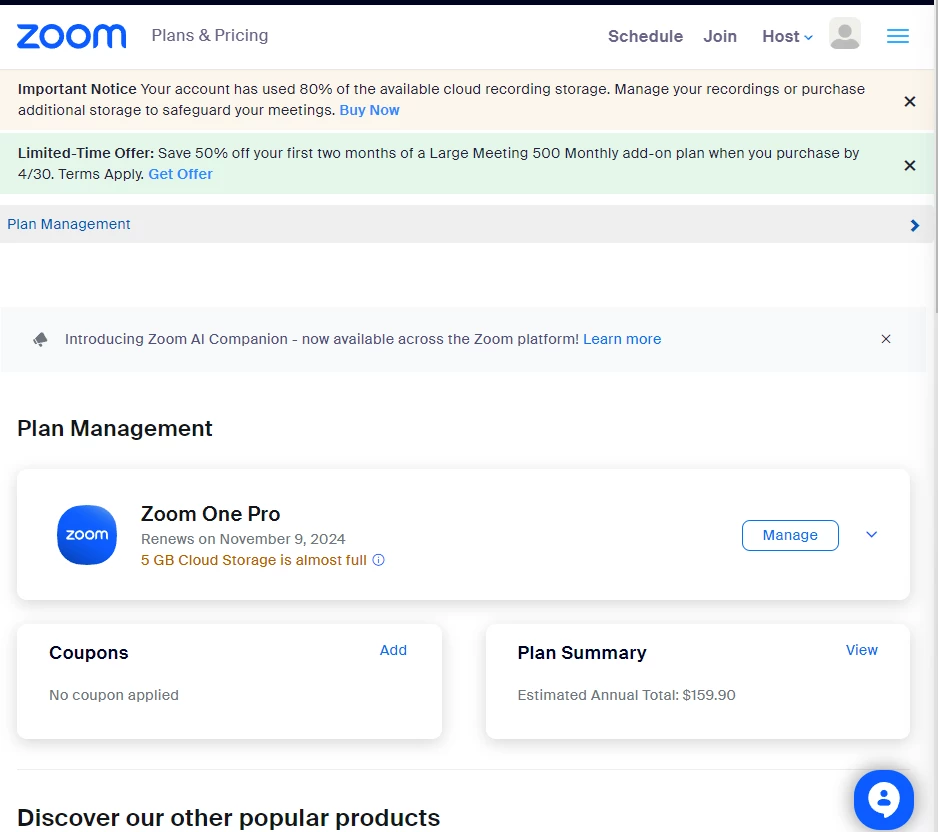View the Plan Summary

(861, 650)
